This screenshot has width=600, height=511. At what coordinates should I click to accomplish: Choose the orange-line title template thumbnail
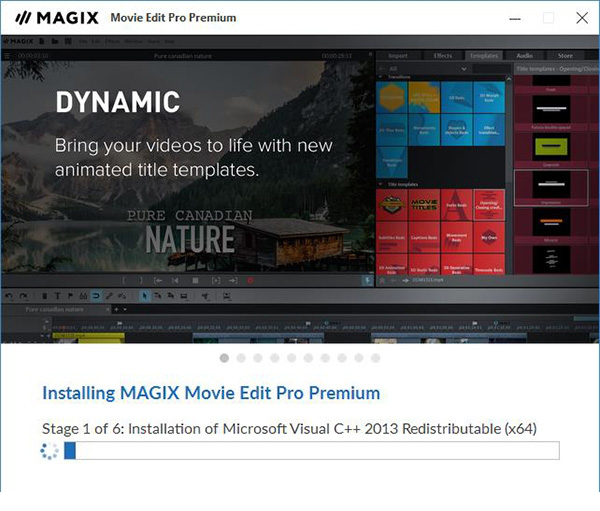[x=551, y=222]
